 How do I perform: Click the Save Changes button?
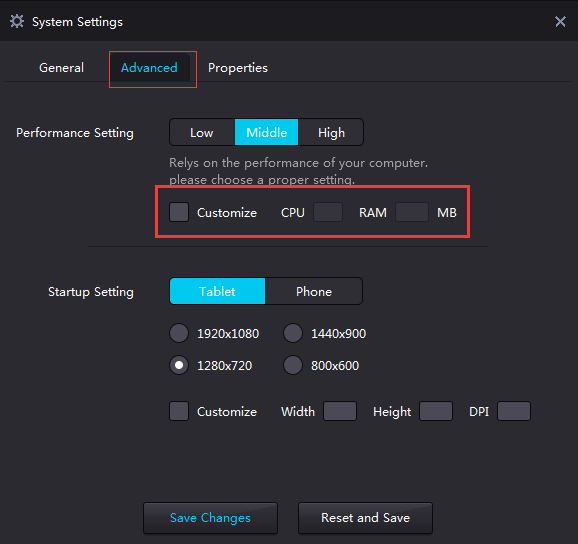pyautogui.click(x=210, y=517)
